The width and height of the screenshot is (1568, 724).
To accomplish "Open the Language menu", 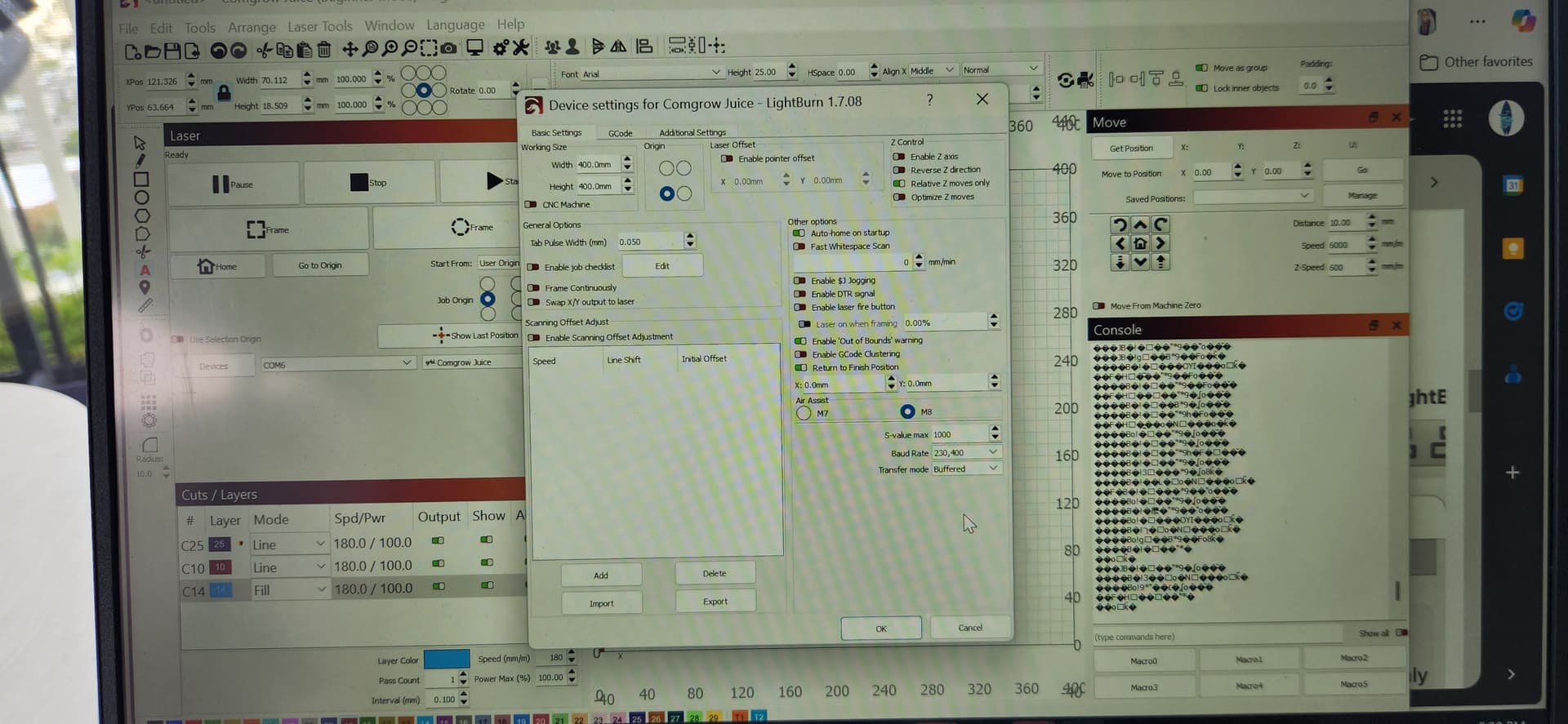I will click(456, 25).
